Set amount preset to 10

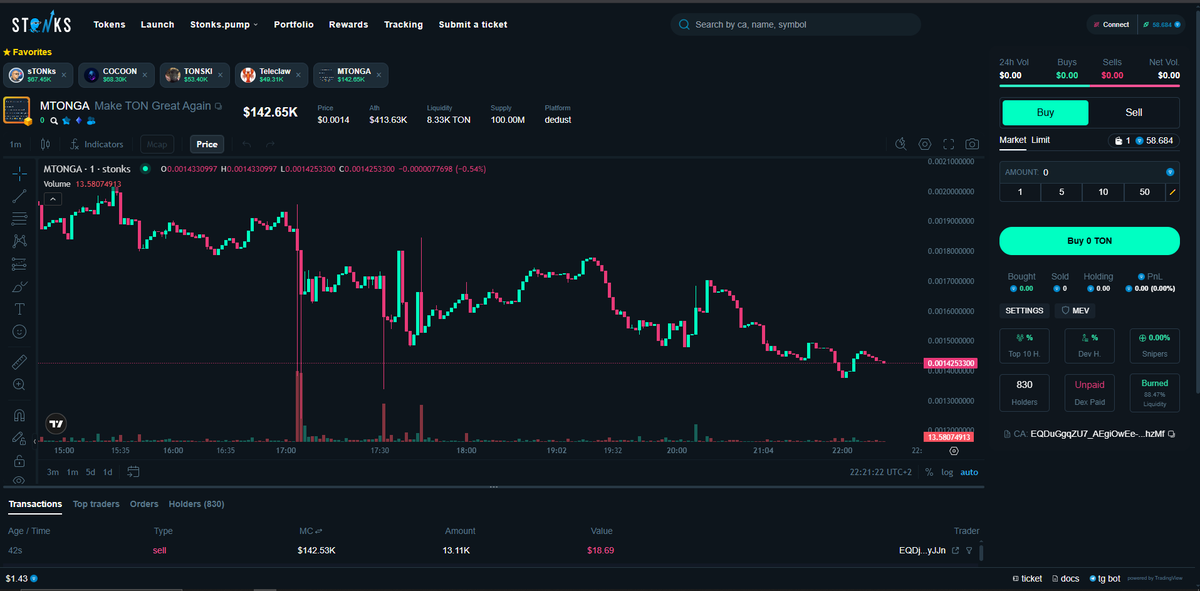pyautogui.click(x=1102, y=192)
